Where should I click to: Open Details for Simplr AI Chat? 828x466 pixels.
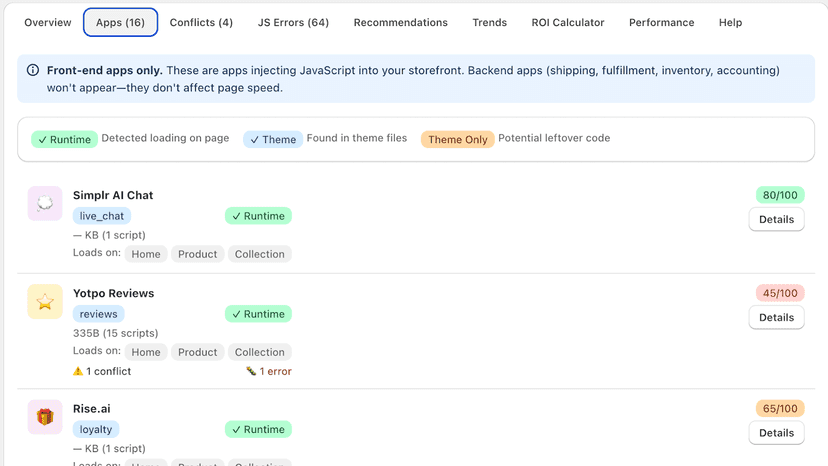(776, 219)
